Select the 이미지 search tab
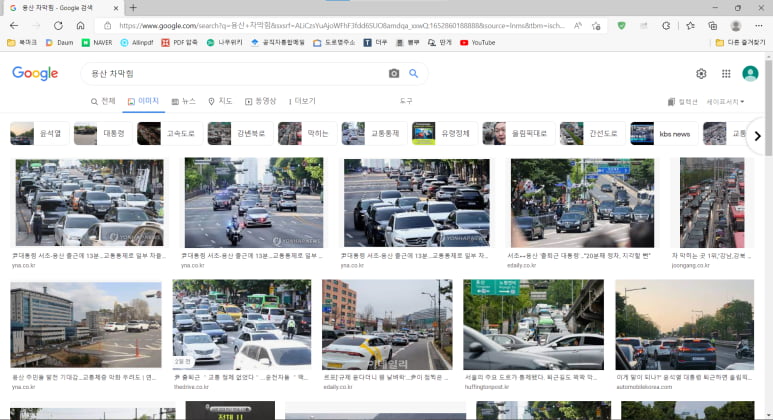The height and width of the screenshot is (420, 773). pyautogui.click(x=143, y=101)
